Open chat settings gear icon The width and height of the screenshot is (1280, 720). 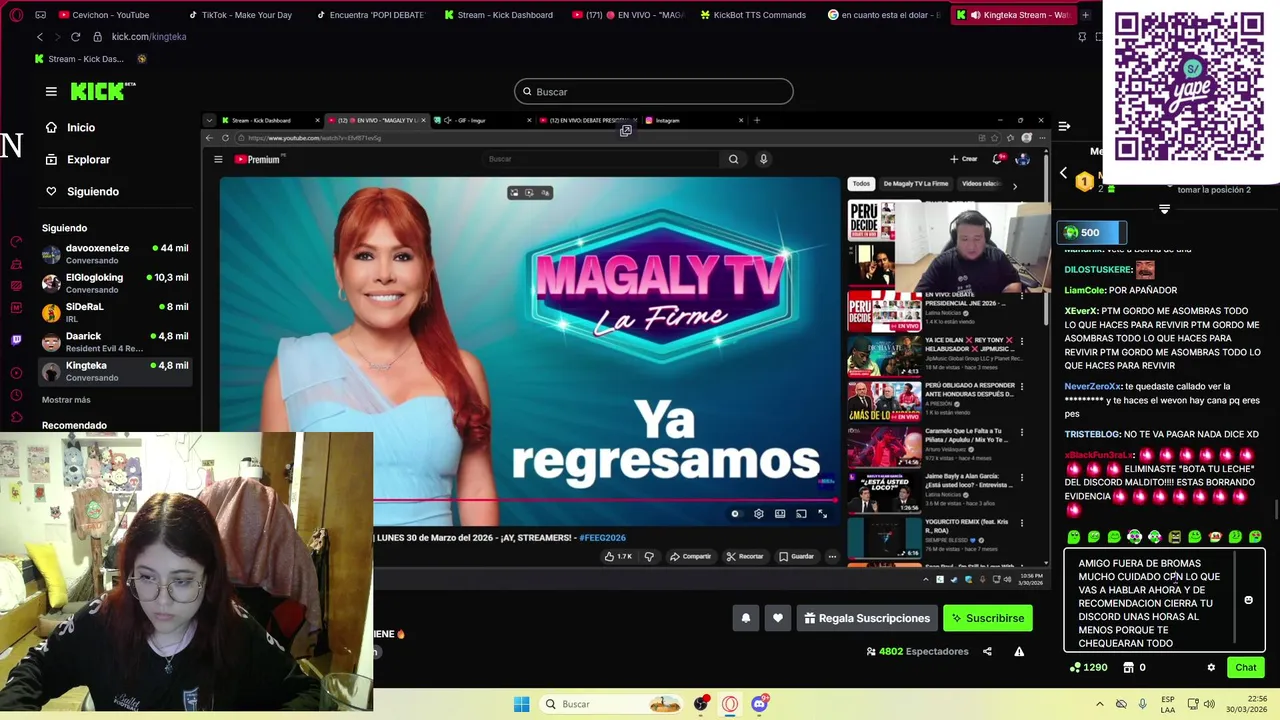1211,668
